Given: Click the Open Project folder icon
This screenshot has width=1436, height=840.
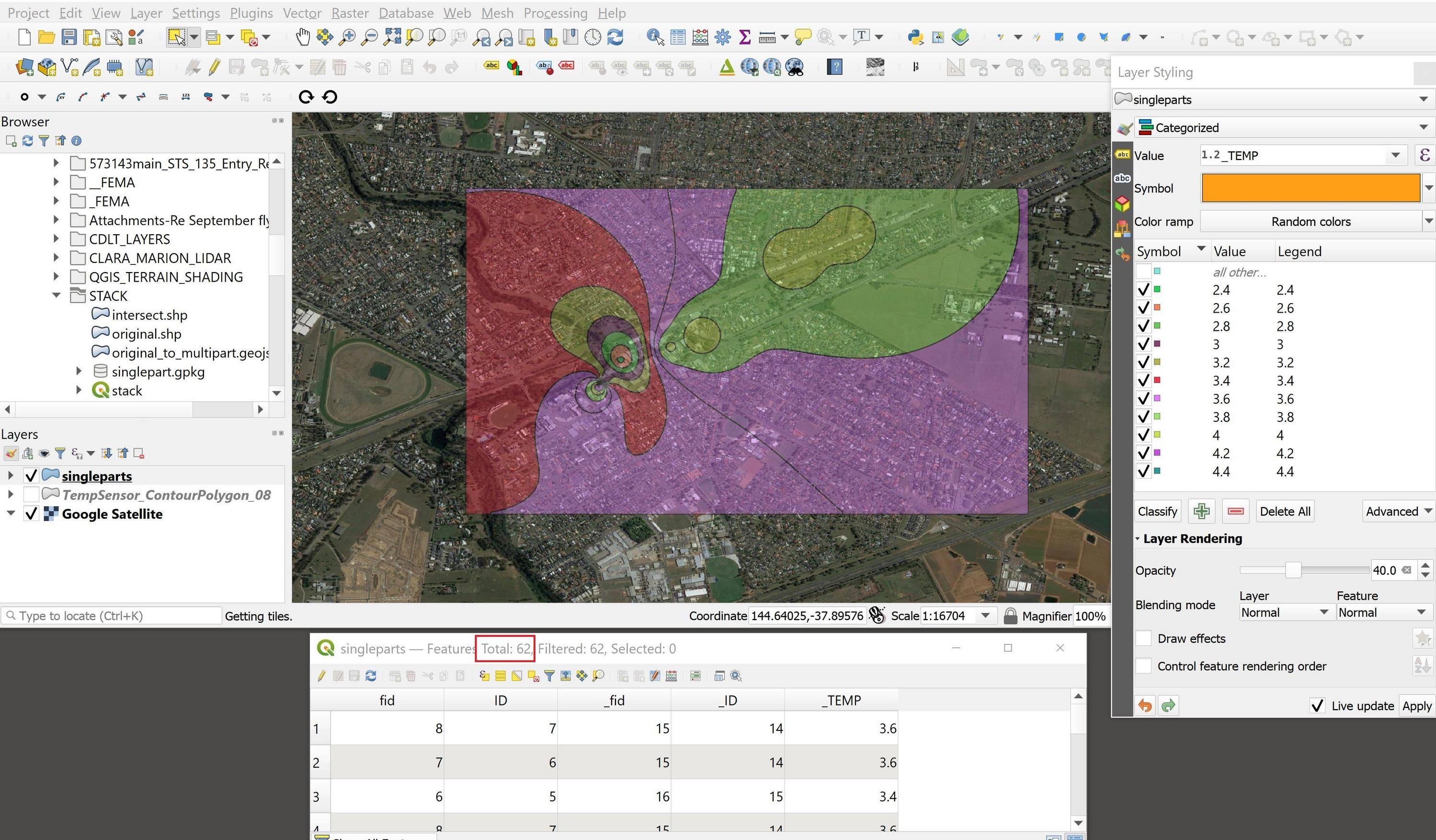Looking at the screenshot, I should click(x=46, y=38).
